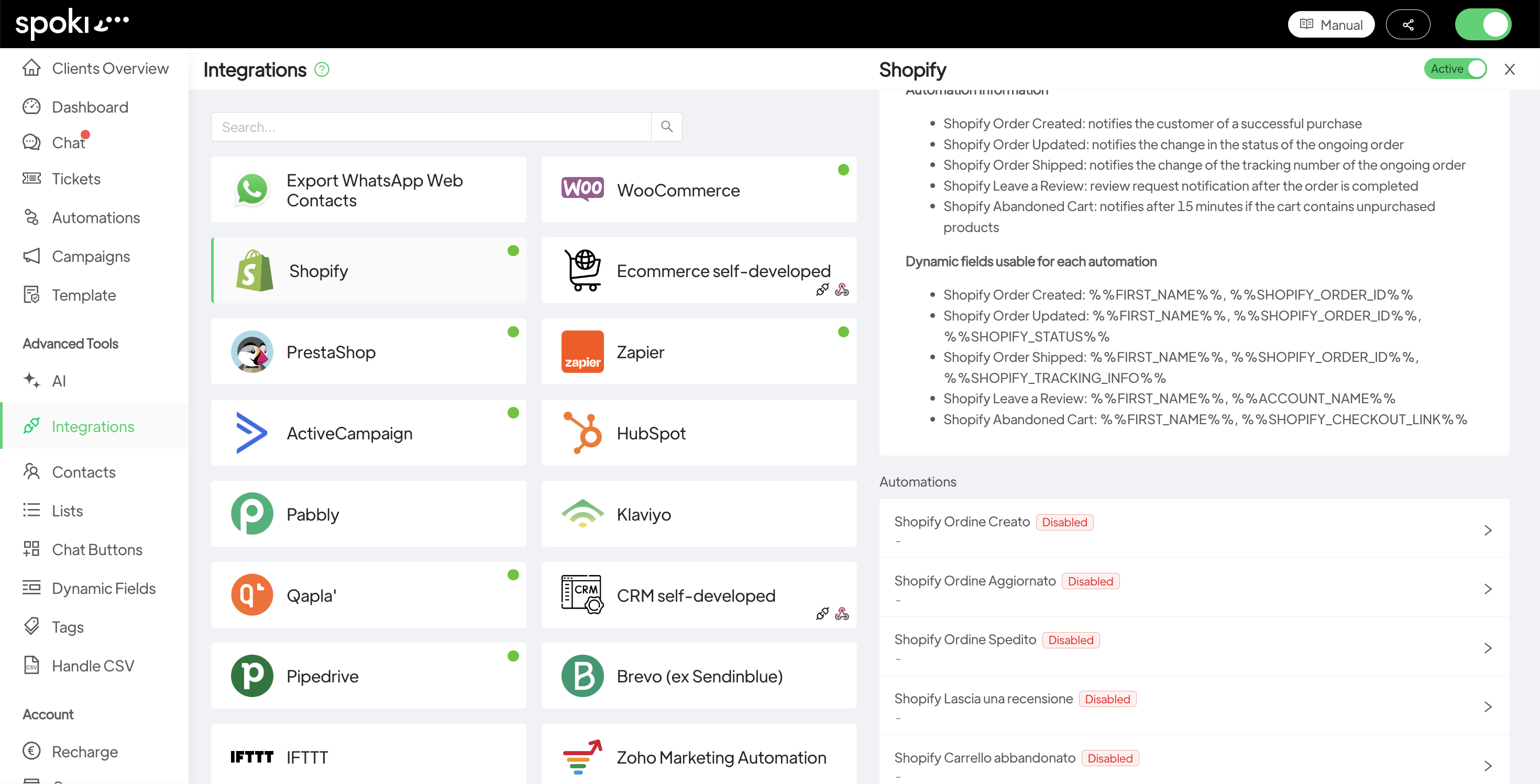Open Chat from the sidebar
The image size is (1540, 784).
(x=68, y=143)
